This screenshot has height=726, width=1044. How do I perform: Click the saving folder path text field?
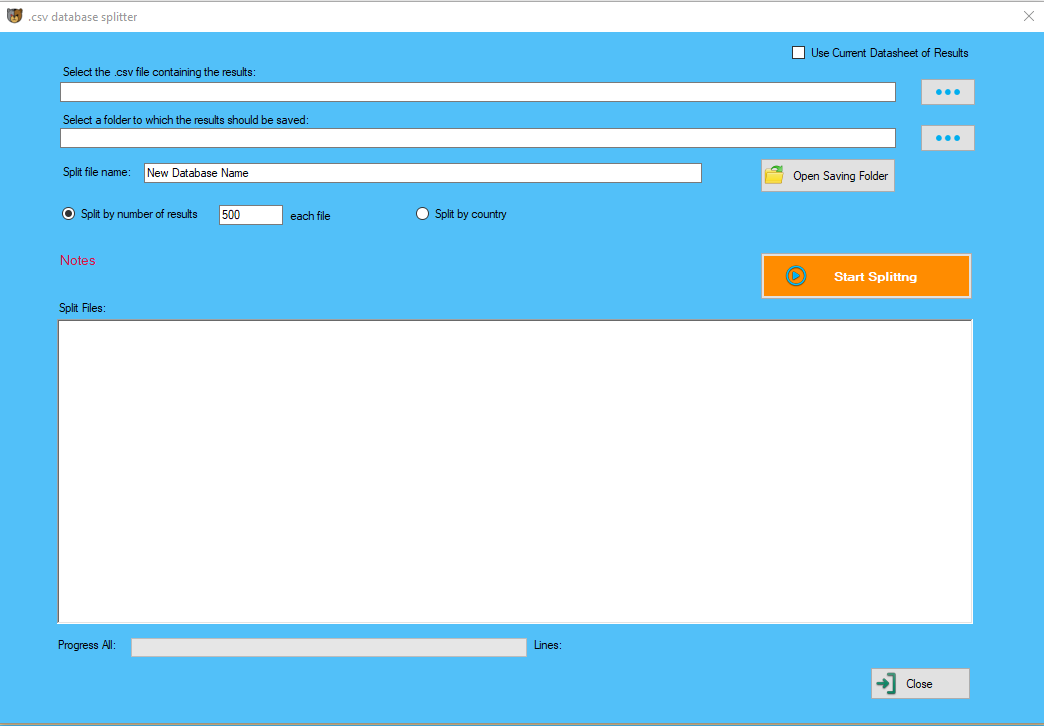[x=477, y=138]
